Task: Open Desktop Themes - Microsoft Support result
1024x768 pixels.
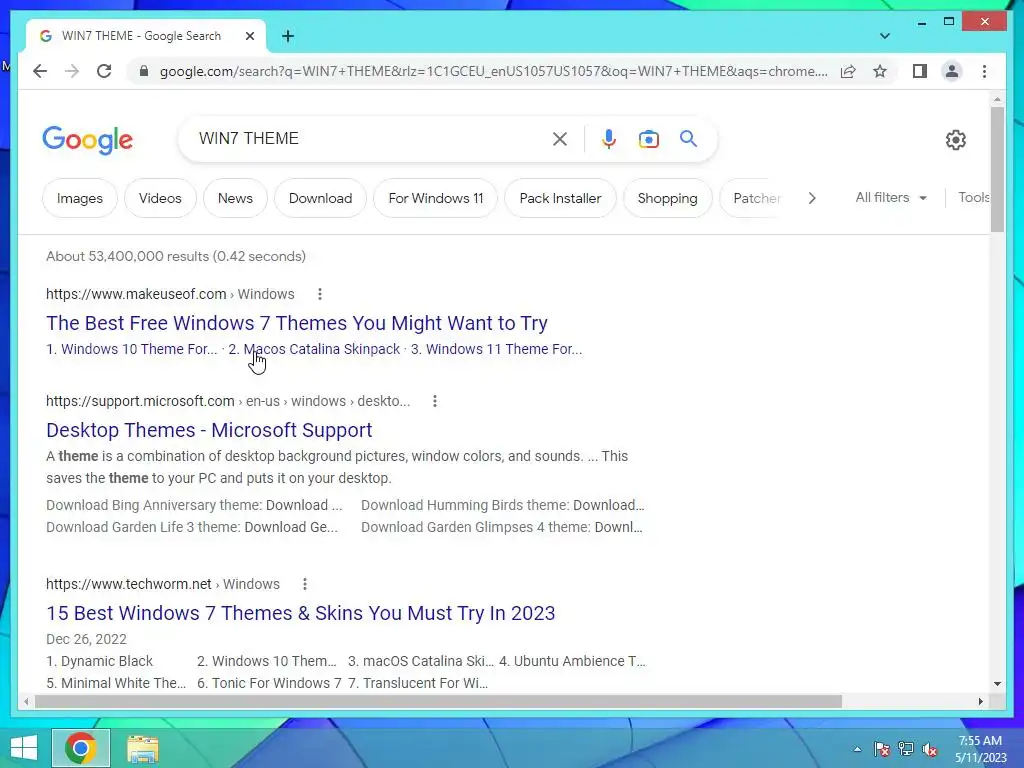Action: click(x=209, y=430)
